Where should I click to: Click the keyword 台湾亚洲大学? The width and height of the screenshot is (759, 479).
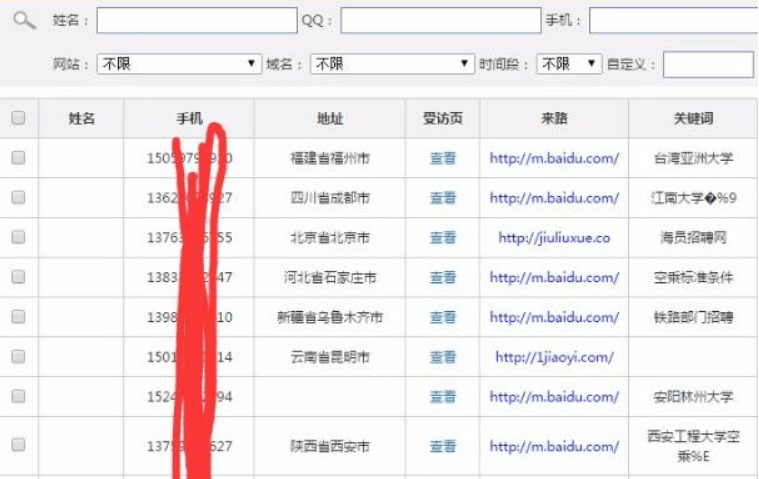point(694,158)
